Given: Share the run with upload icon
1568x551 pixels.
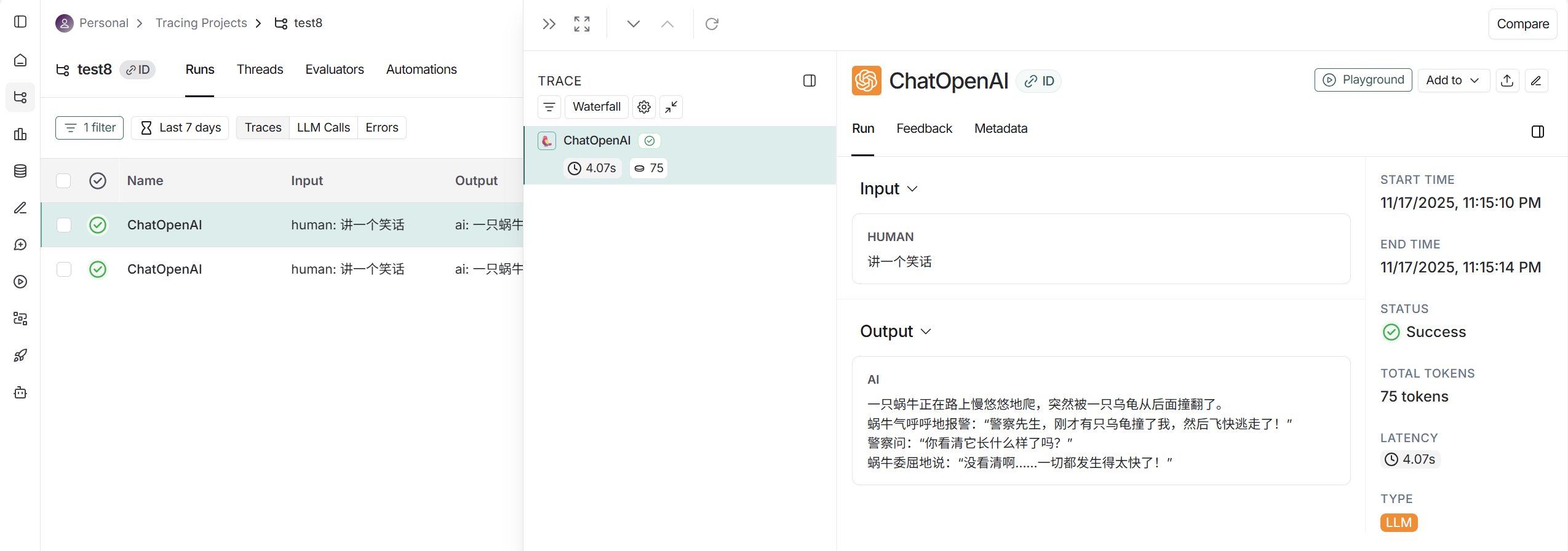Looking at the screenshot, I should 1507,81.
